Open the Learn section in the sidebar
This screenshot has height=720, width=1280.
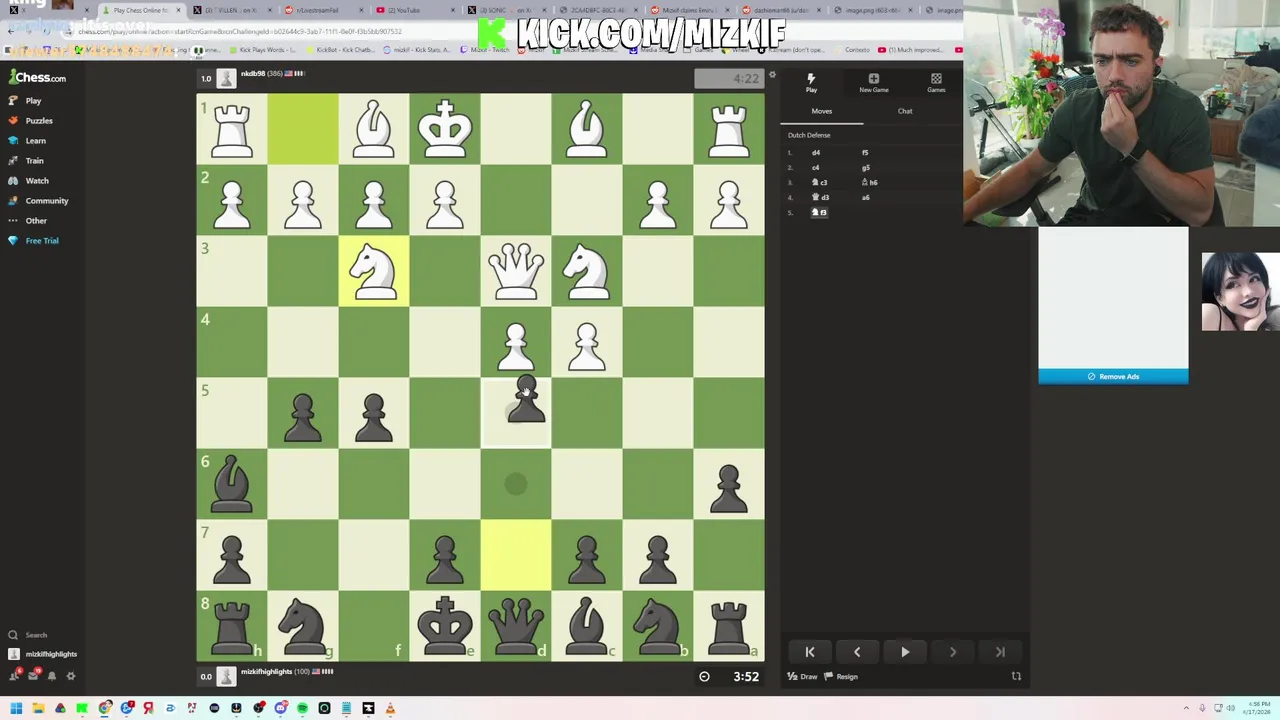coord(35,141)
